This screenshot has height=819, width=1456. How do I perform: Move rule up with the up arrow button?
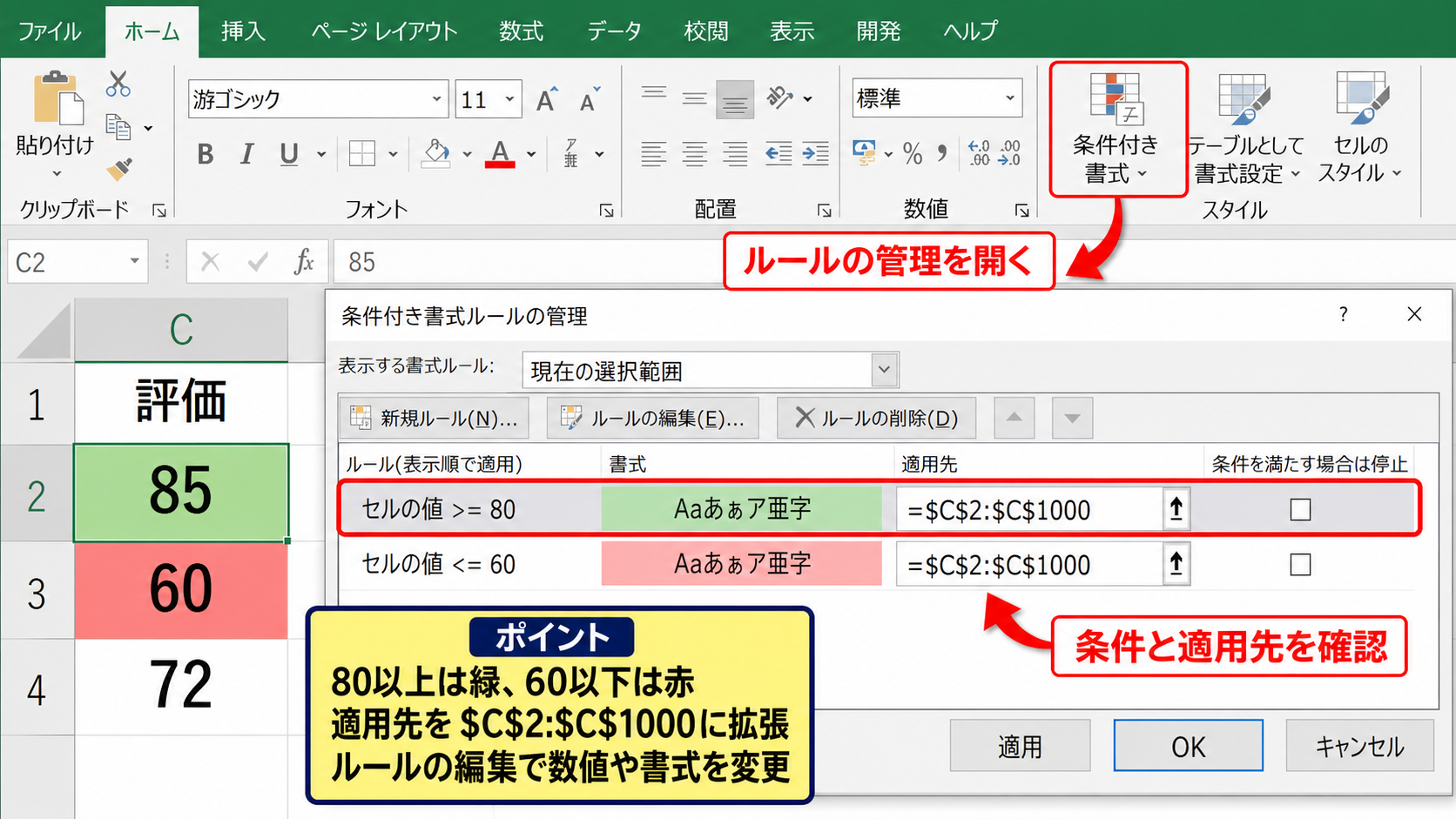[x=1014, y=418]
